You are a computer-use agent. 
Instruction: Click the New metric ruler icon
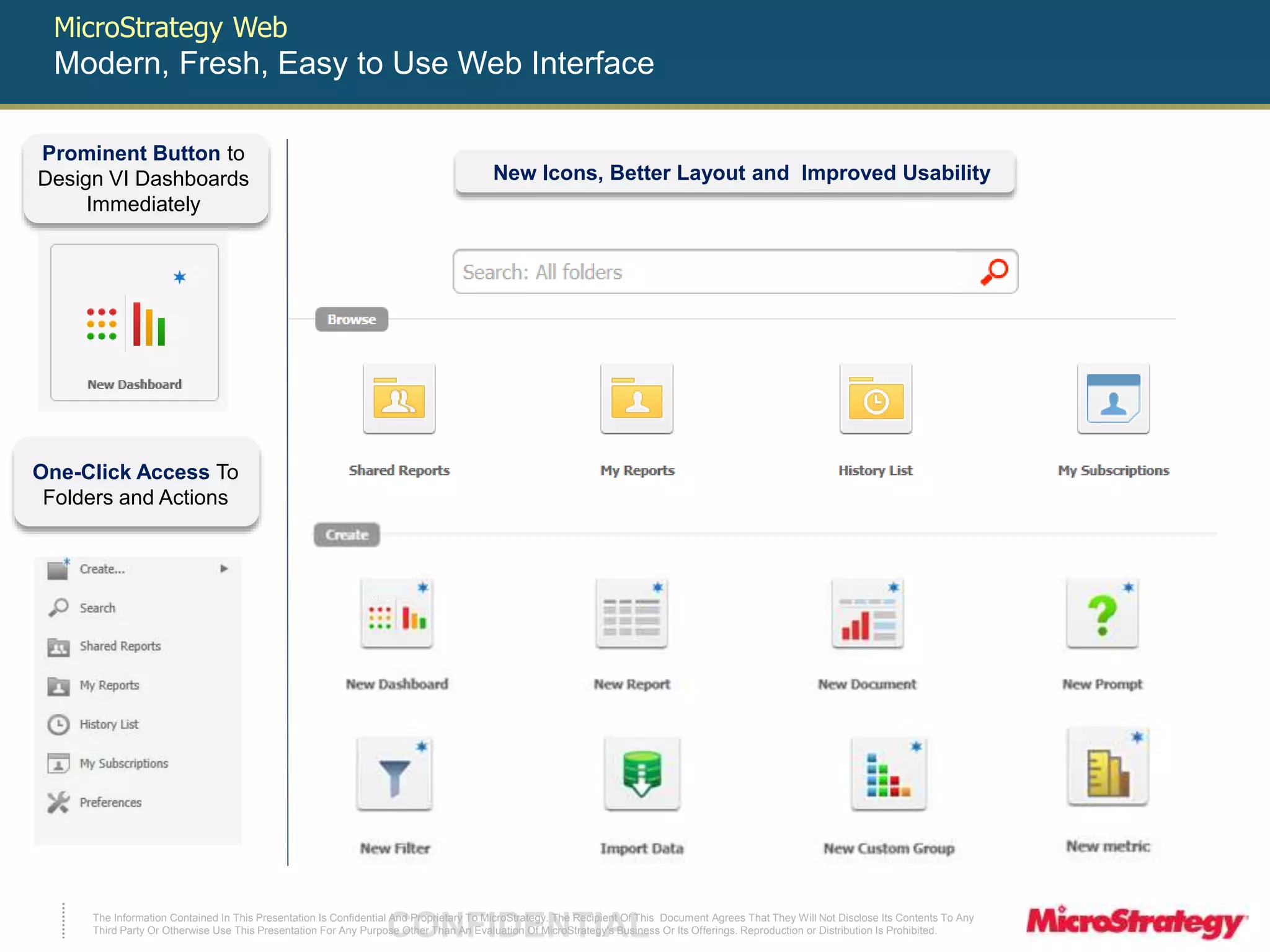(x=1109, y=767)
